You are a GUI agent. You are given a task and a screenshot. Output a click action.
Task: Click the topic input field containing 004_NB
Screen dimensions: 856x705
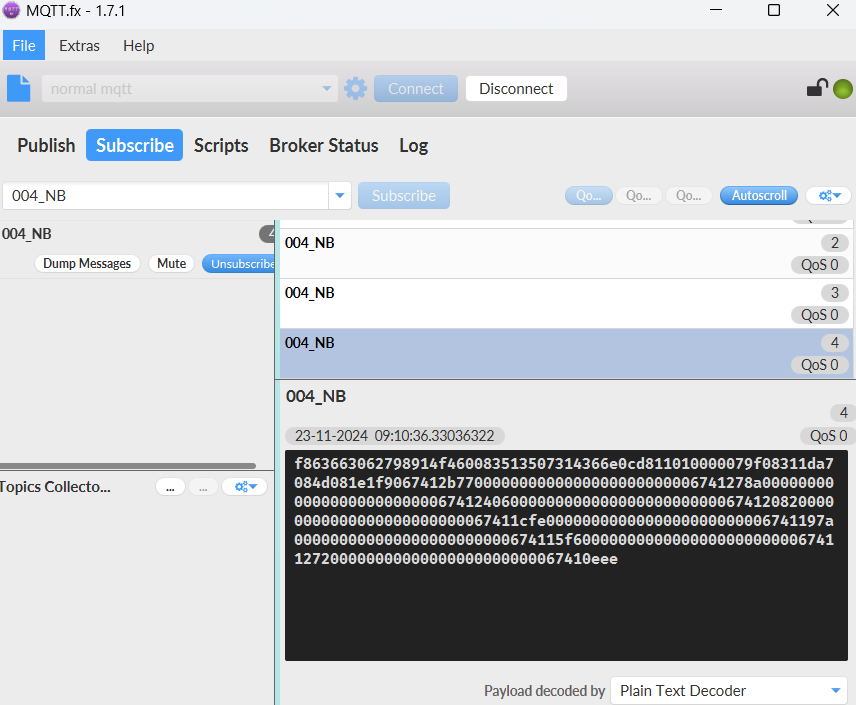click(165, 195)
